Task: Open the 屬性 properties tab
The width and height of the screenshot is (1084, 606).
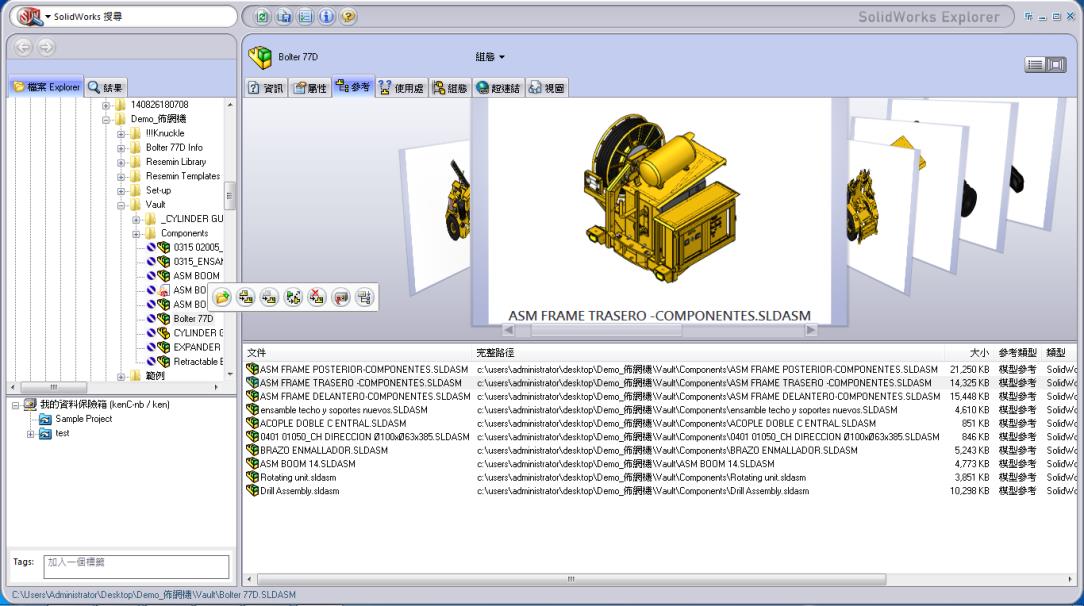Action: (310, 88)
